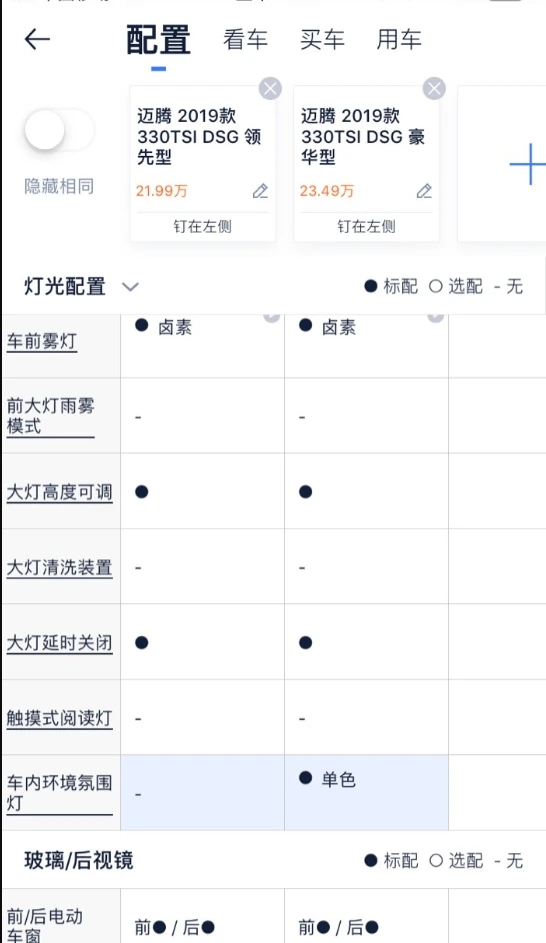Open the 用车 tab
Image resolution: width=546 pixels, height=943 pixels.
[x=399, y=40]
